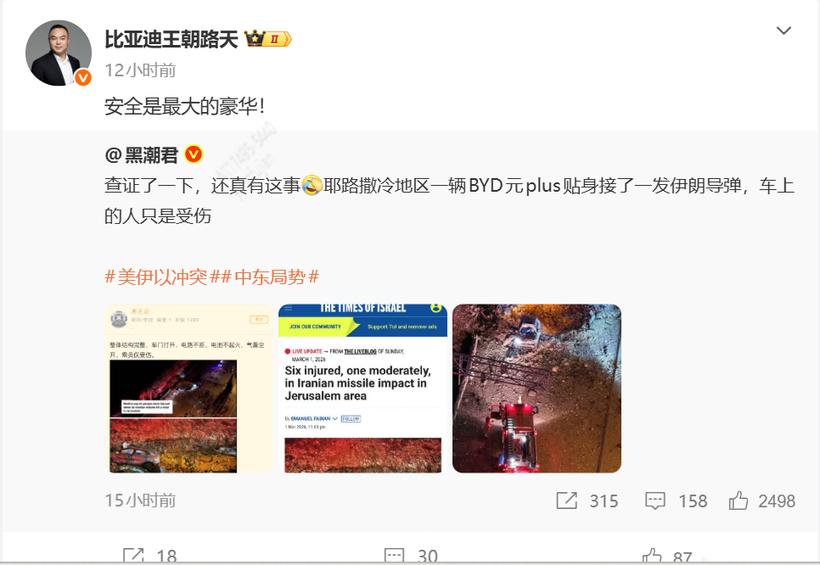The height and width of the screenshot is (565, 820).
Task: Click the bottom comment icon showing 30
Action: (394, 556)
